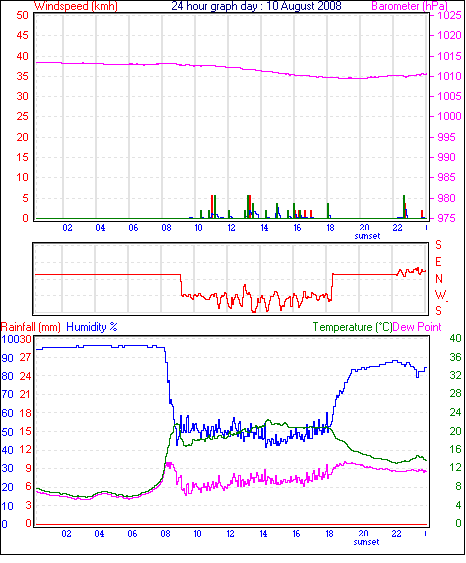
Task: Click the "W" wind direction label
Action: click(440, 295)
